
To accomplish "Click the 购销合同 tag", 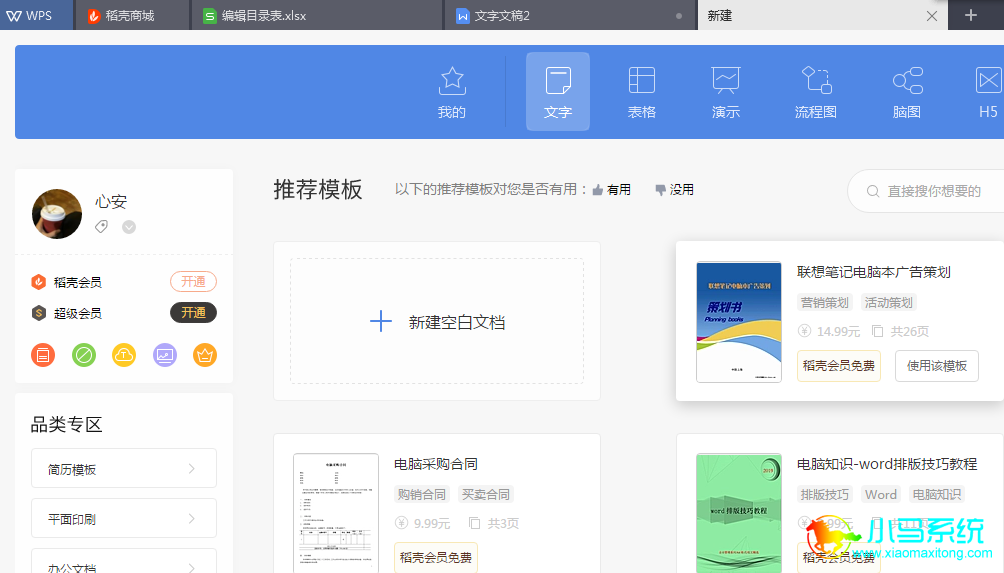I will point(421,494).
